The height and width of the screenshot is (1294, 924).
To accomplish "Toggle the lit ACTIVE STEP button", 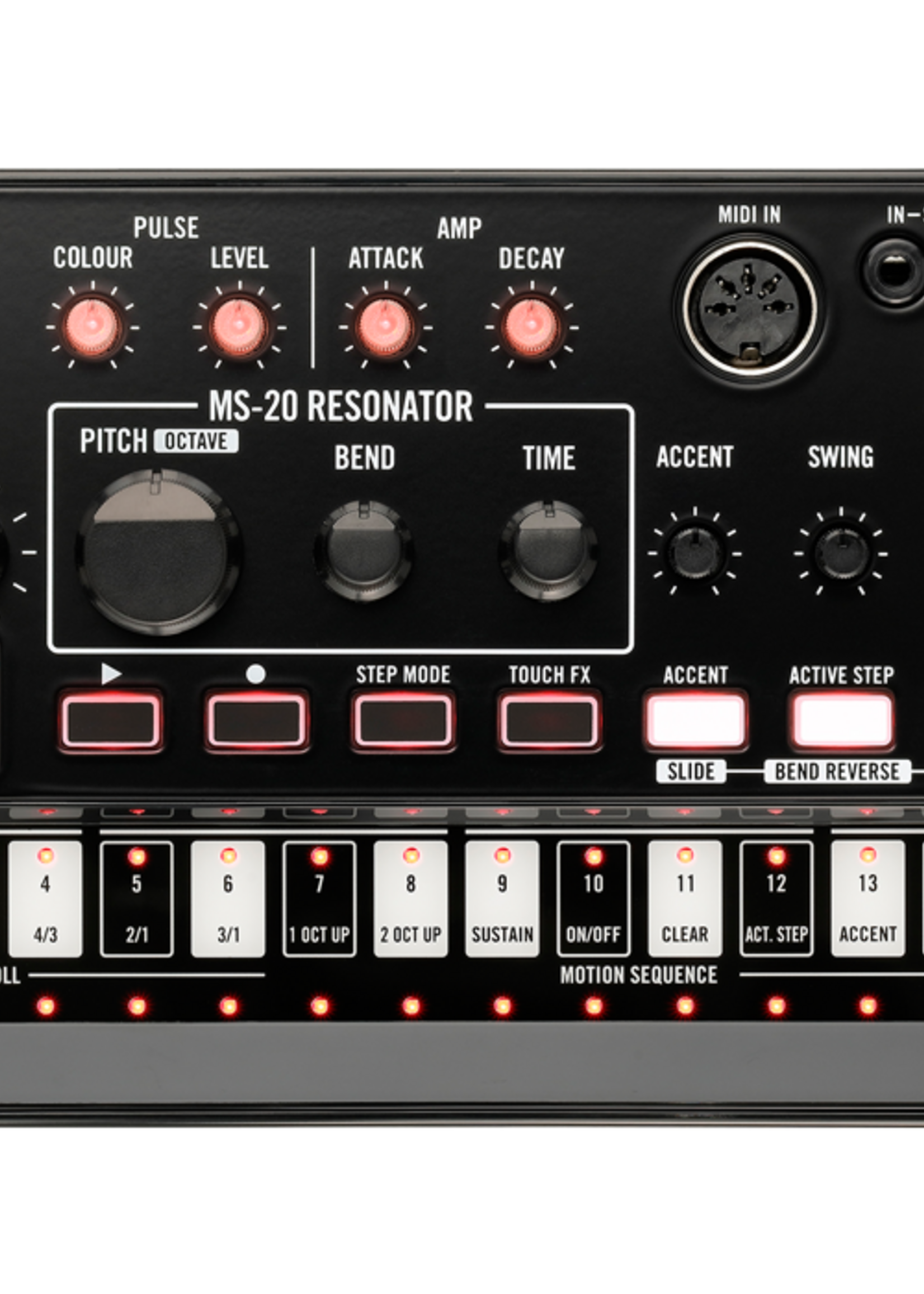I will coord(841,721).
